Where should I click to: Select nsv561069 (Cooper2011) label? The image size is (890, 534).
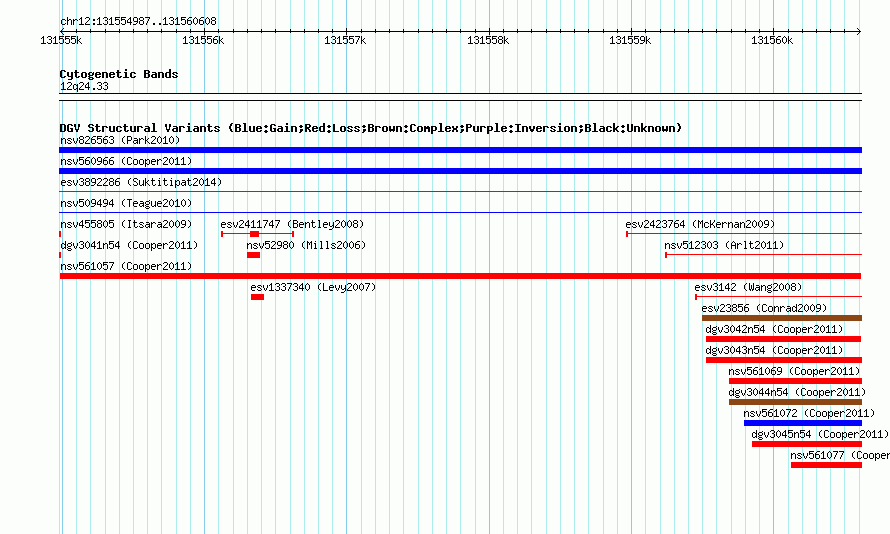[794, 371]
